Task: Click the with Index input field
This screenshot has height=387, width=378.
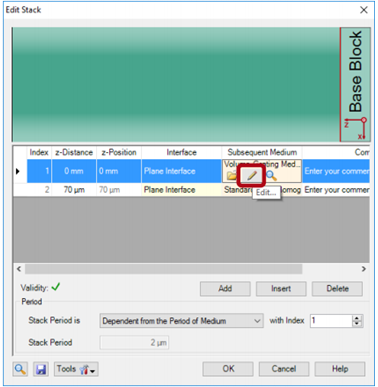Action: pos(331,321)
